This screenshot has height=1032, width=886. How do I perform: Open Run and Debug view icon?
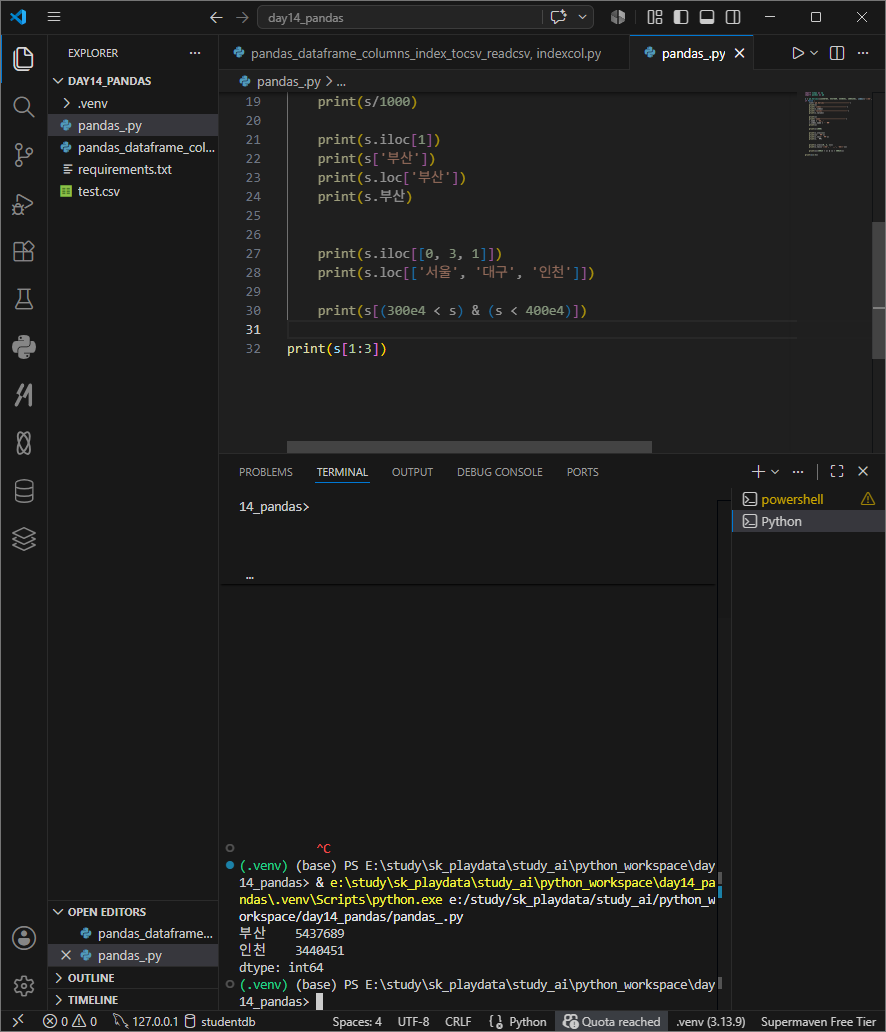24,203
